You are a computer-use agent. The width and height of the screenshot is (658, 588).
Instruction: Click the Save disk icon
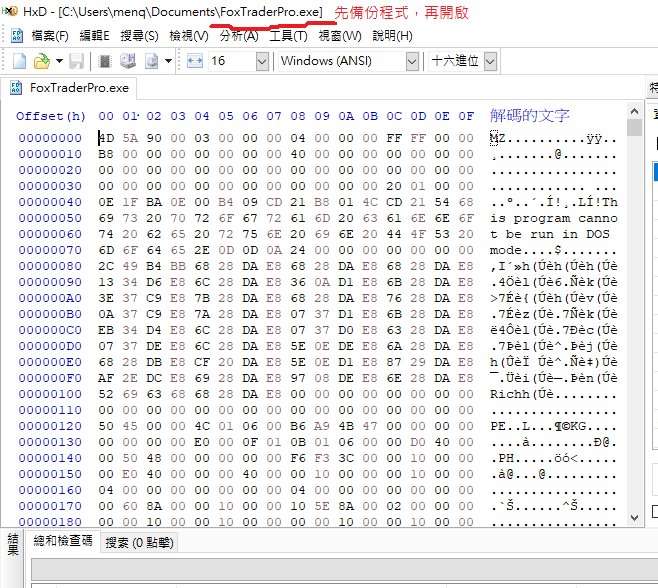coord(76,61)
